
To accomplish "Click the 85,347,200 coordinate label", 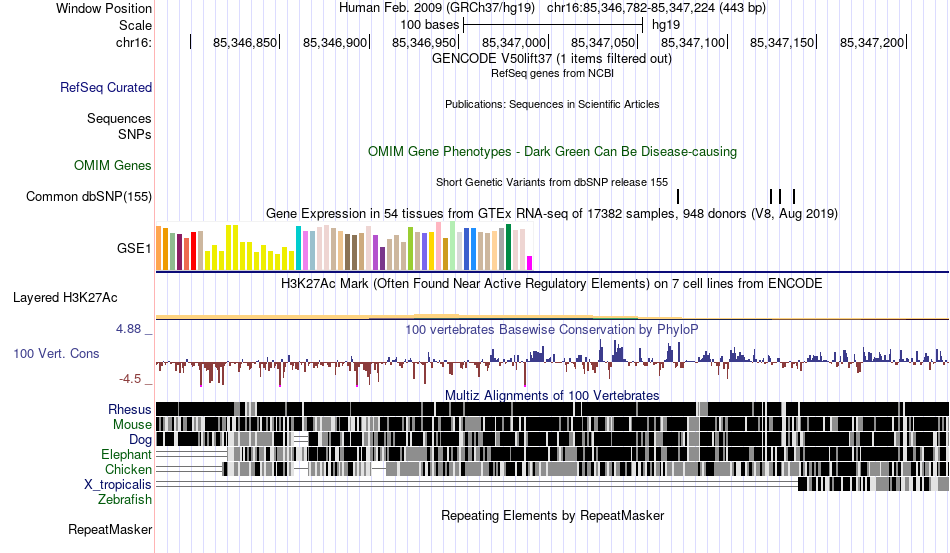I will [x=872, y=42].
